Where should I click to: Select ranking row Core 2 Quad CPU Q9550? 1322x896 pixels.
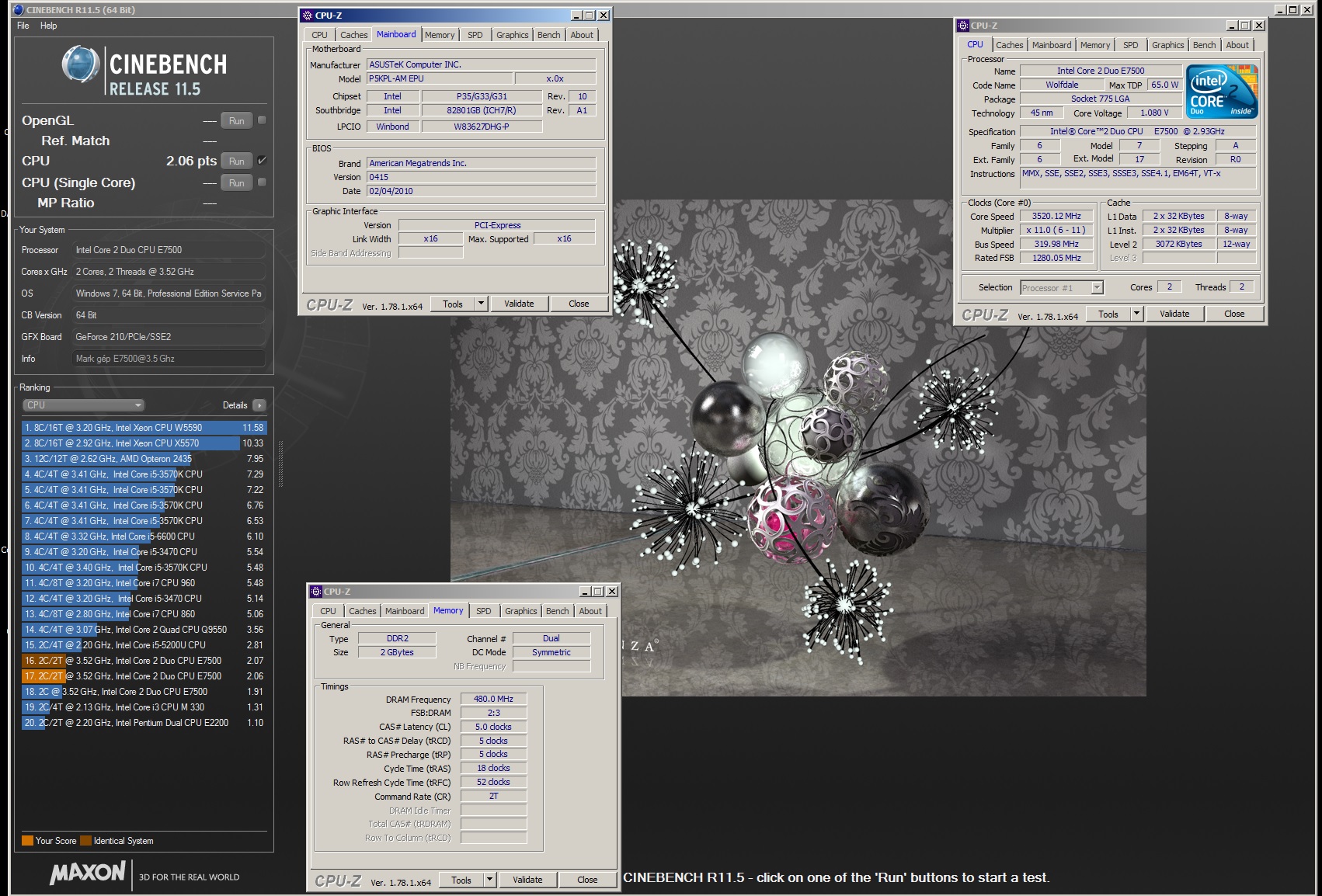coord(144,630)
